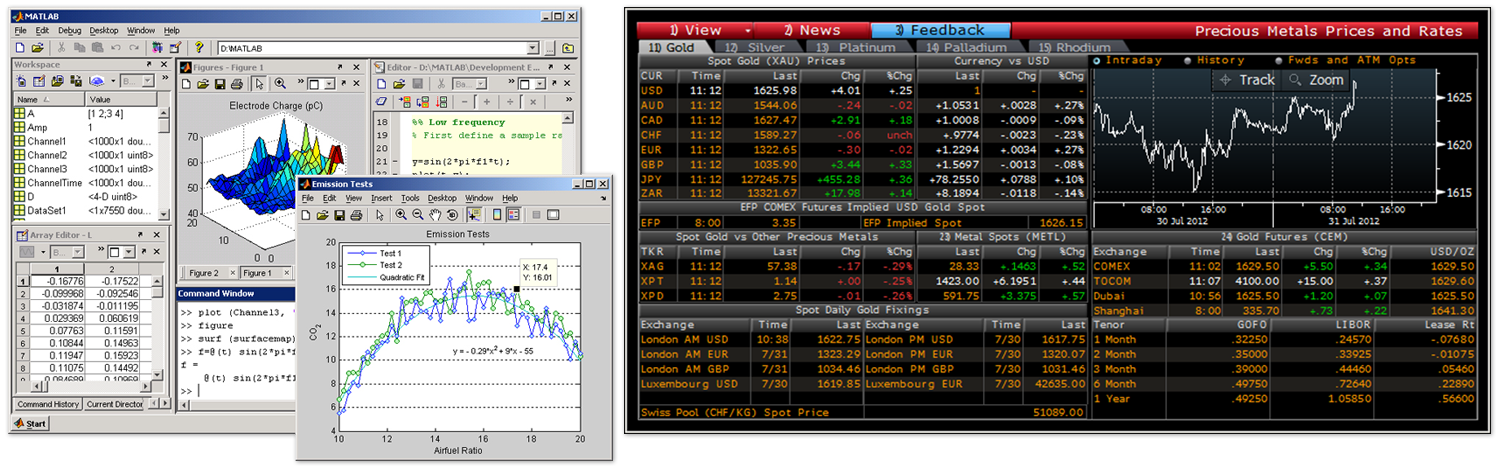This screenshot has width=1500, height=470.
Task: Open Command History tab
Action: pos(48,404)
